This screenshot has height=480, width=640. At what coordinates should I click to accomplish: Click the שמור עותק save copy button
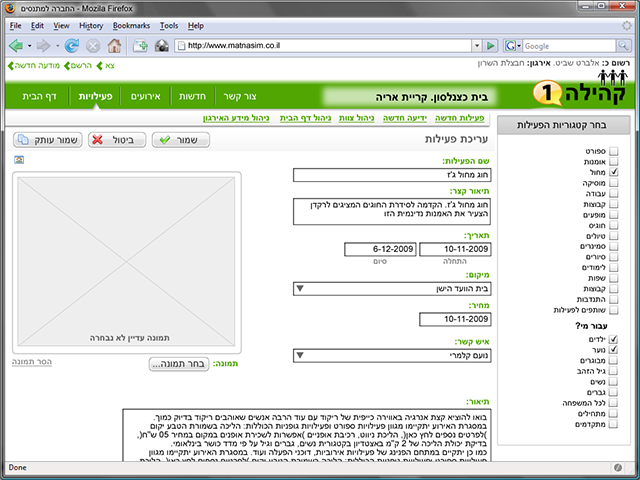[48, 140]
